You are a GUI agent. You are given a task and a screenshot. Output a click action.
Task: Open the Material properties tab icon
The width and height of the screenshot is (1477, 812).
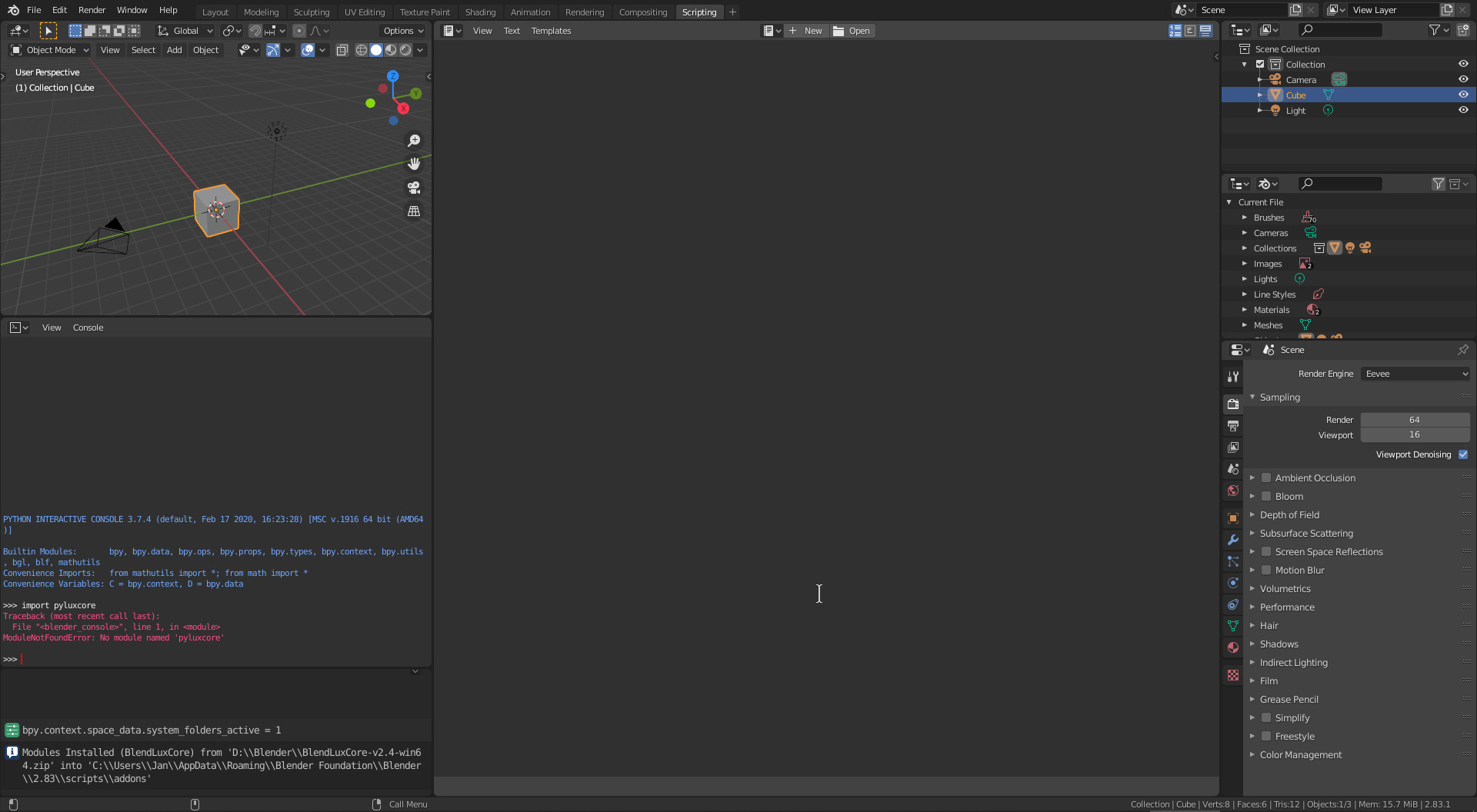point(1233,647)
